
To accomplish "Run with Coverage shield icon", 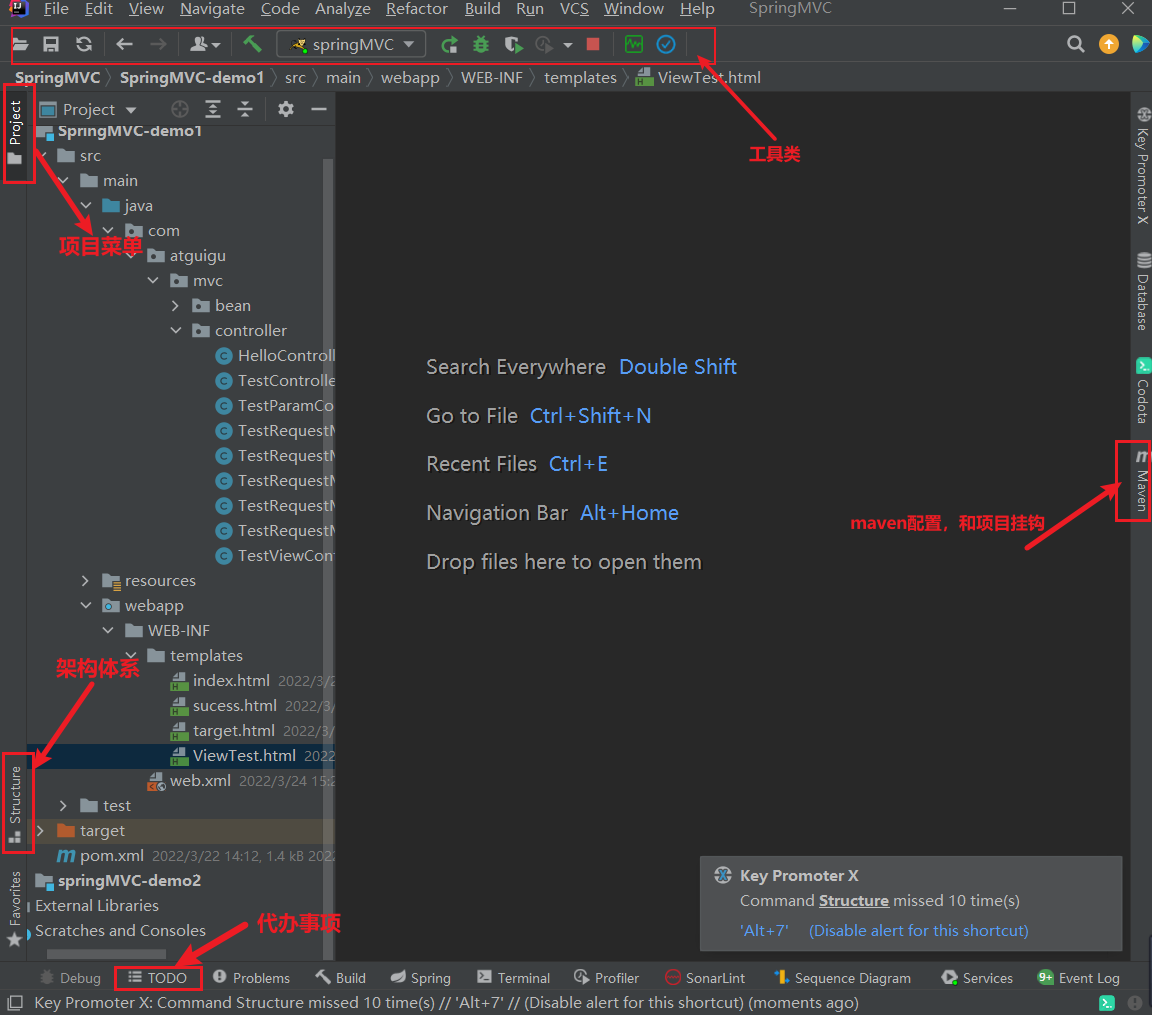I will pos(514,45).
